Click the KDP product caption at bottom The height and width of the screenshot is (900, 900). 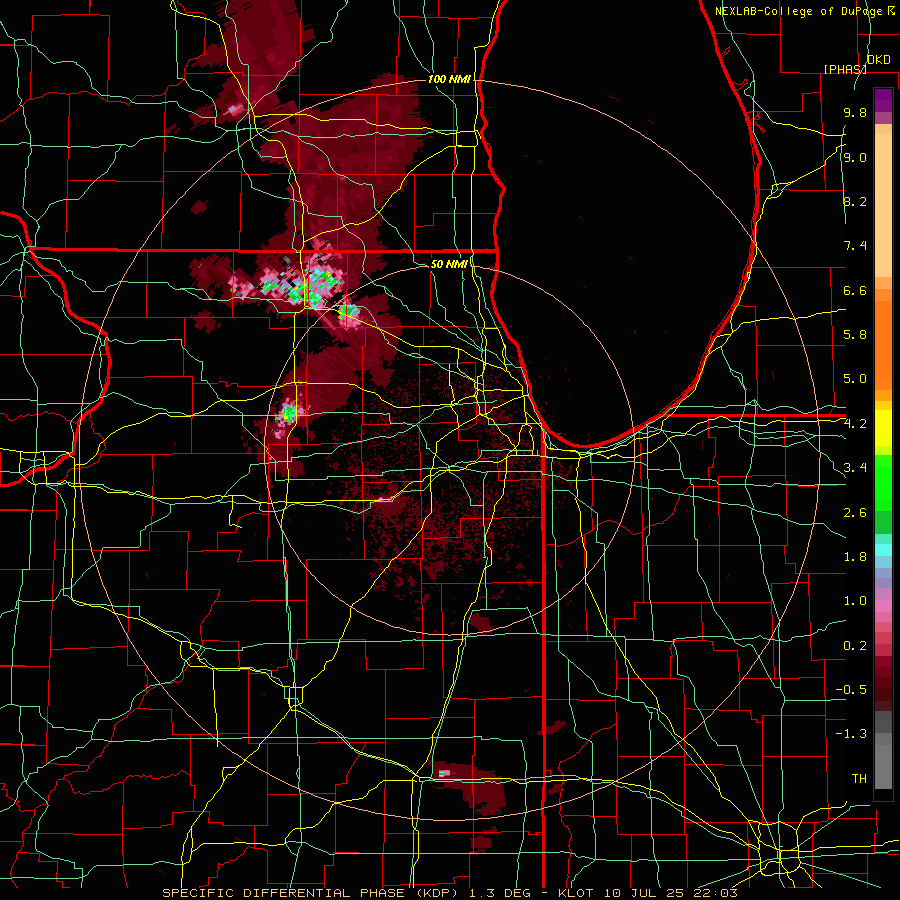tap(449, 893)
